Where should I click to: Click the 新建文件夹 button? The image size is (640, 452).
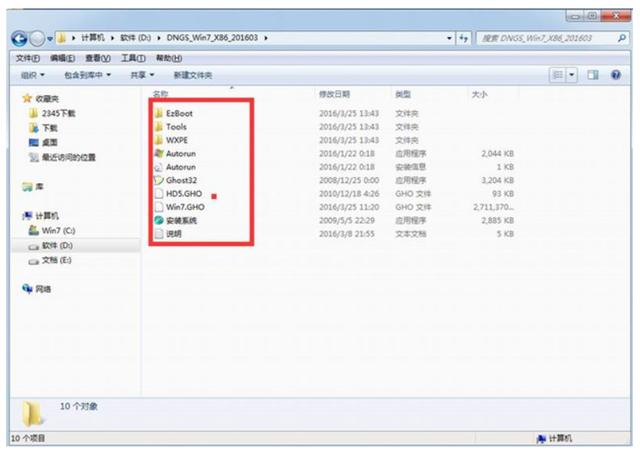pyautogui.click(x=193, y=75)
